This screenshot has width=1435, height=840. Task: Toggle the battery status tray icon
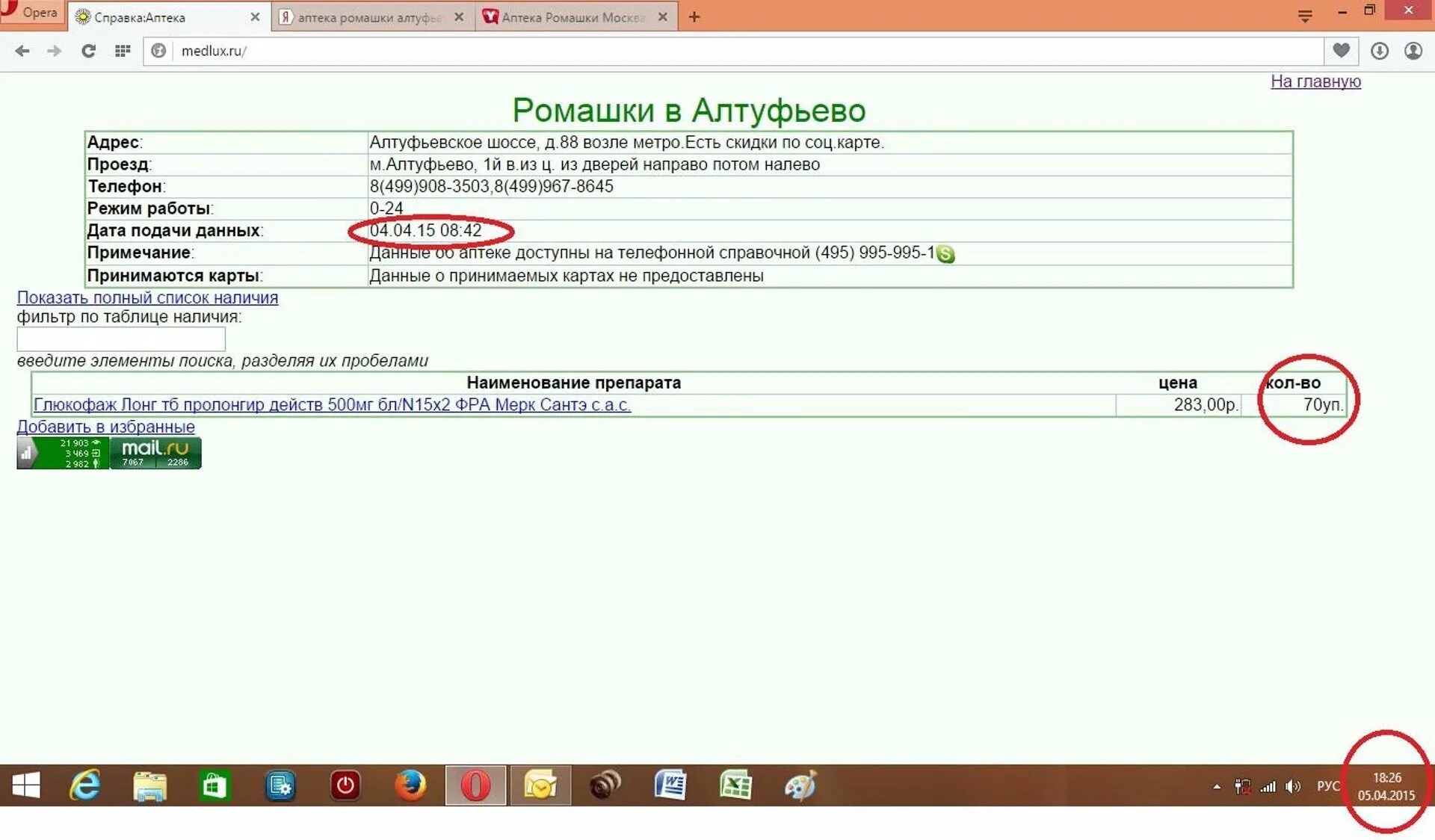(1242, 787)
